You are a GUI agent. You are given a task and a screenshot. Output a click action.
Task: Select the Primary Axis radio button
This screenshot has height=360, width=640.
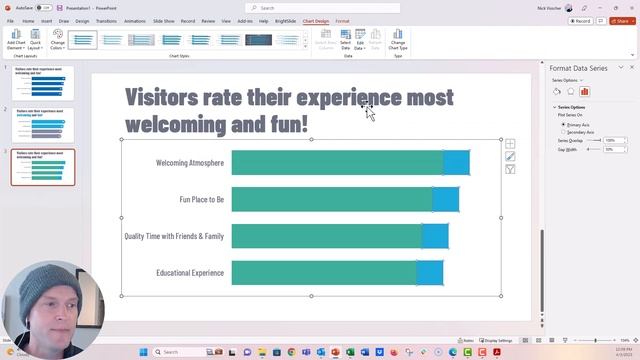click(x=563, y=124)
